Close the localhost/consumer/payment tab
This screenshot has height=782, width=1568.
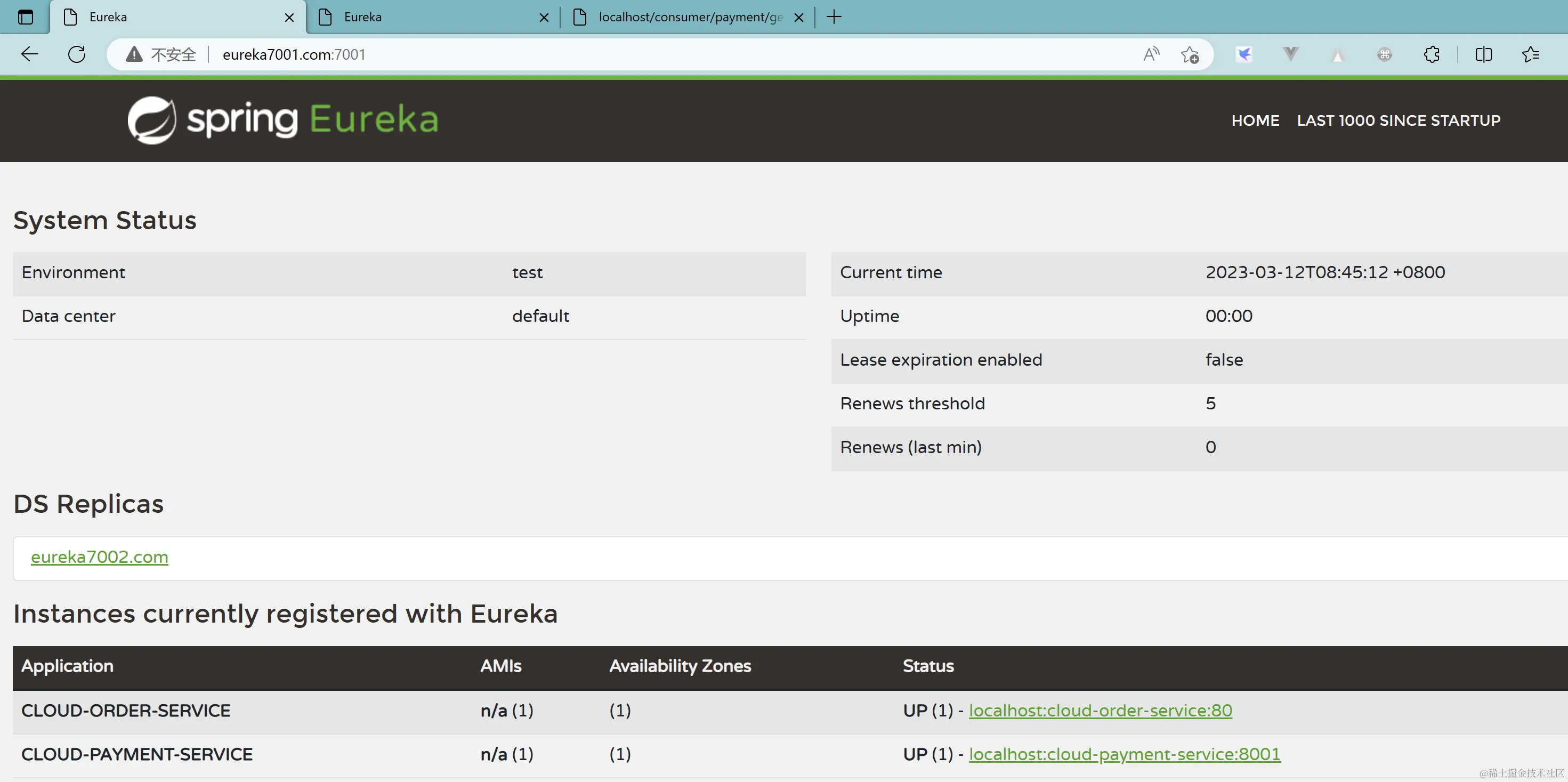point(798,18)
